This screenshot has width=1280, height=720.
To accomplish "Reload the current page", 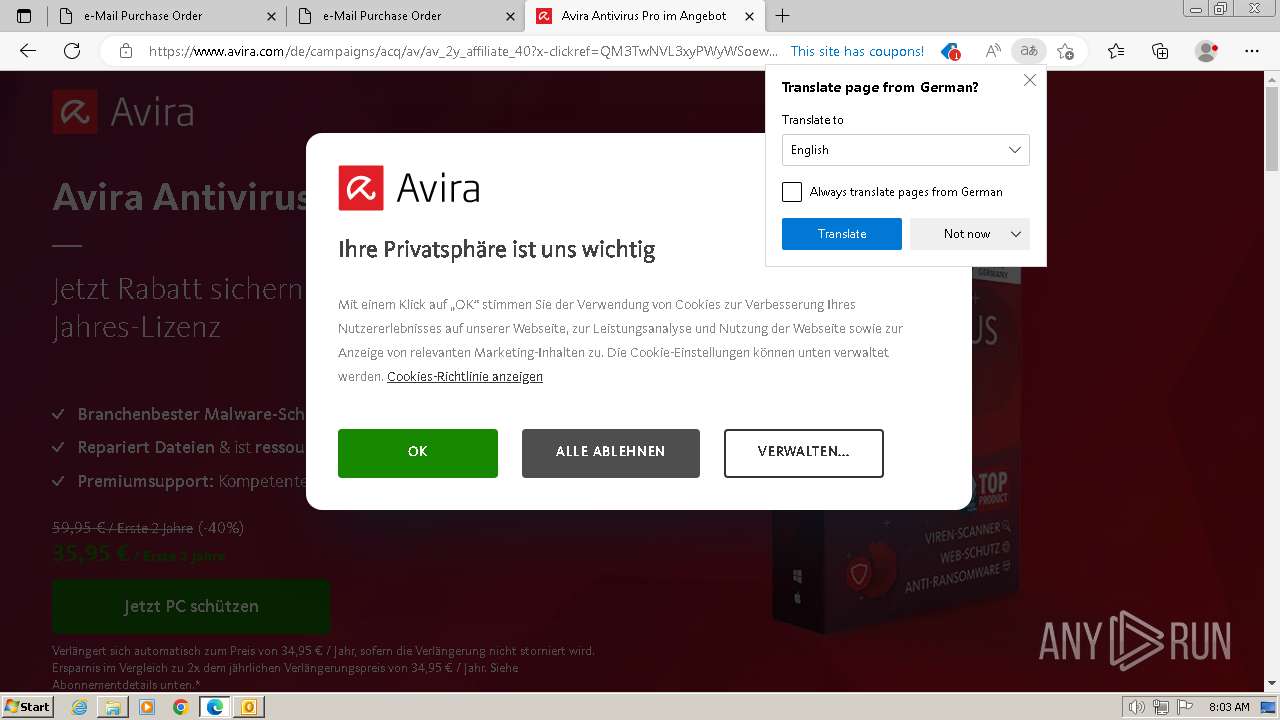I will (x=72, y=51).
